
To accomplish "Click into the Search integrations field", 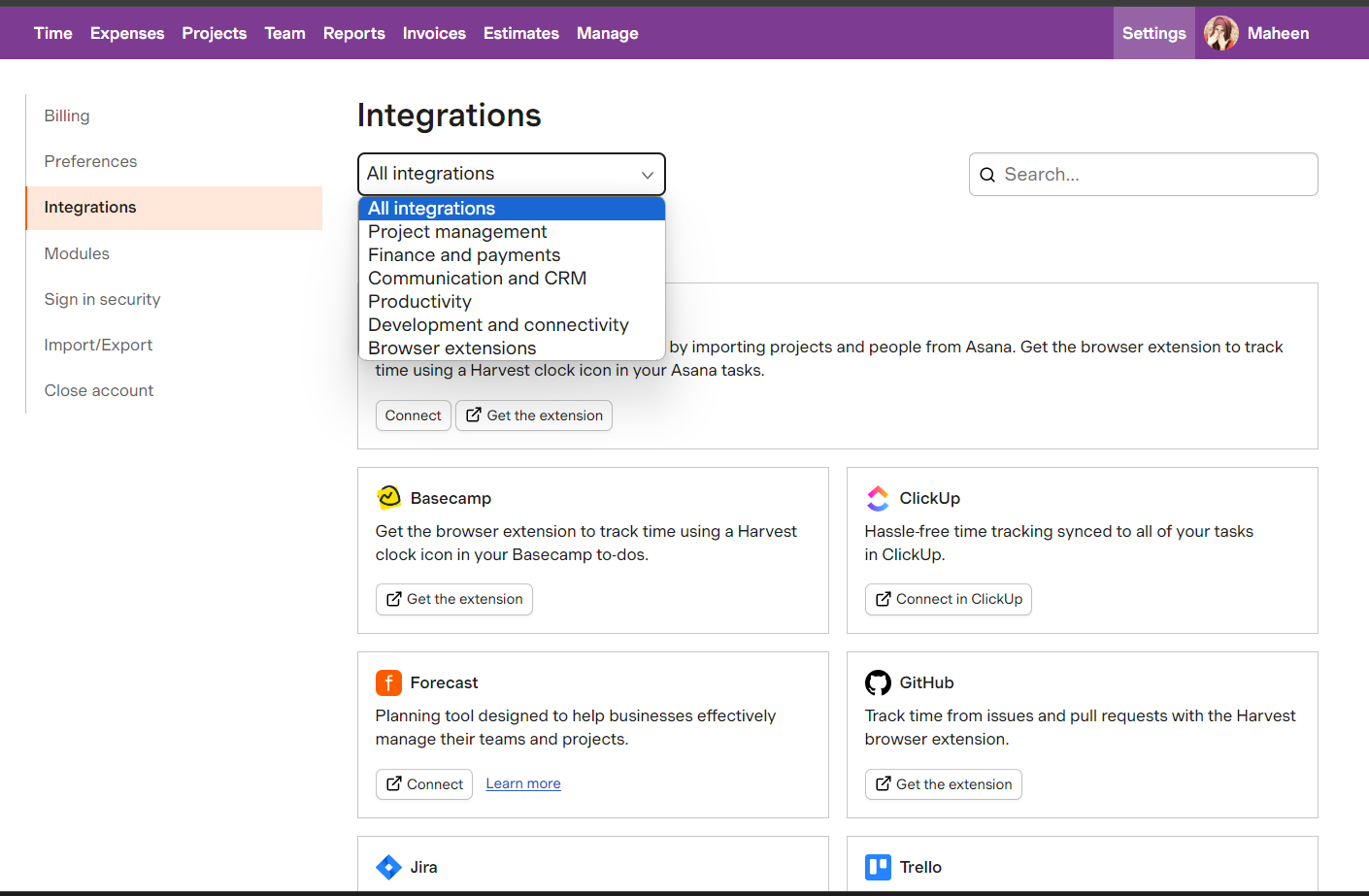I will point(1144,175).
